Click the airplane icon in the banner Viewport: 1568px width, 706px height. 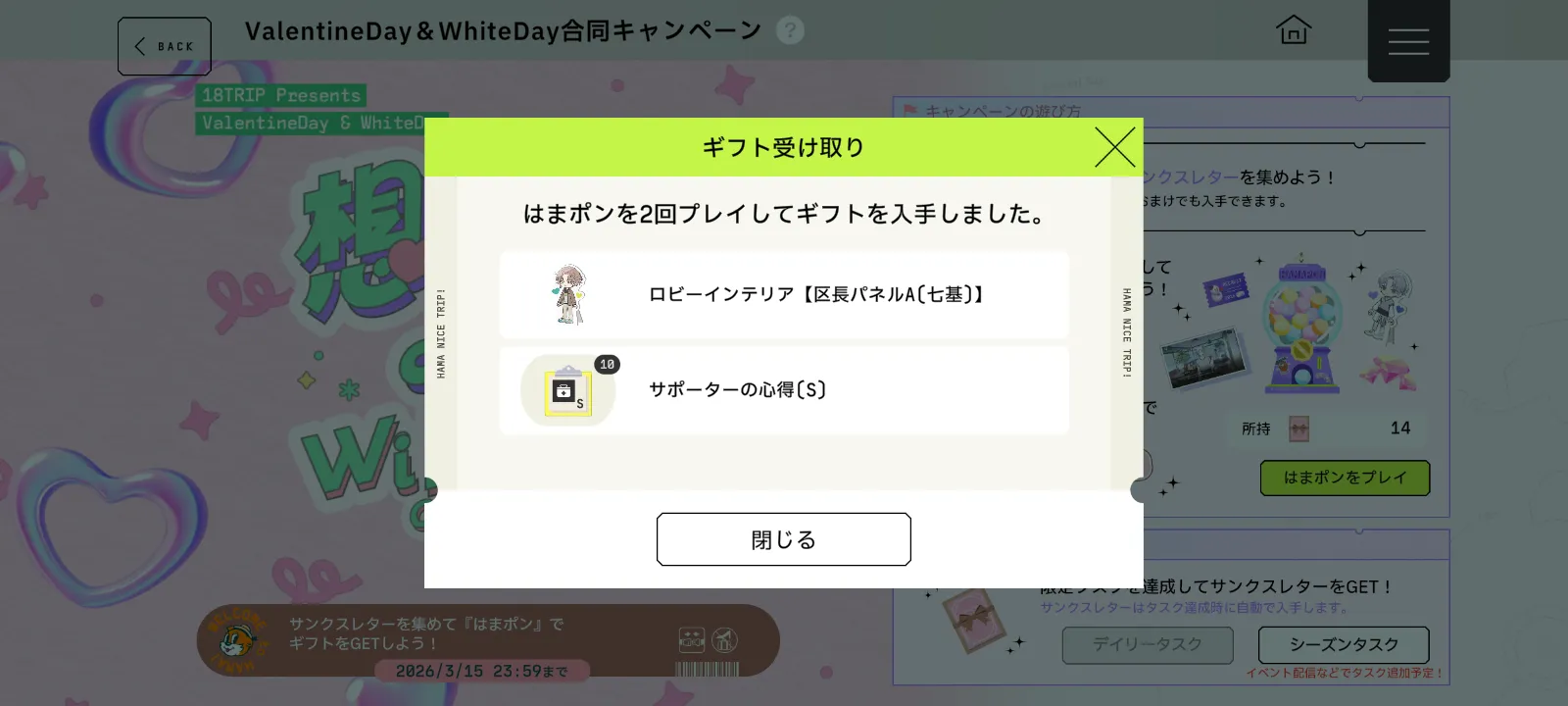[x=724, y=640]
